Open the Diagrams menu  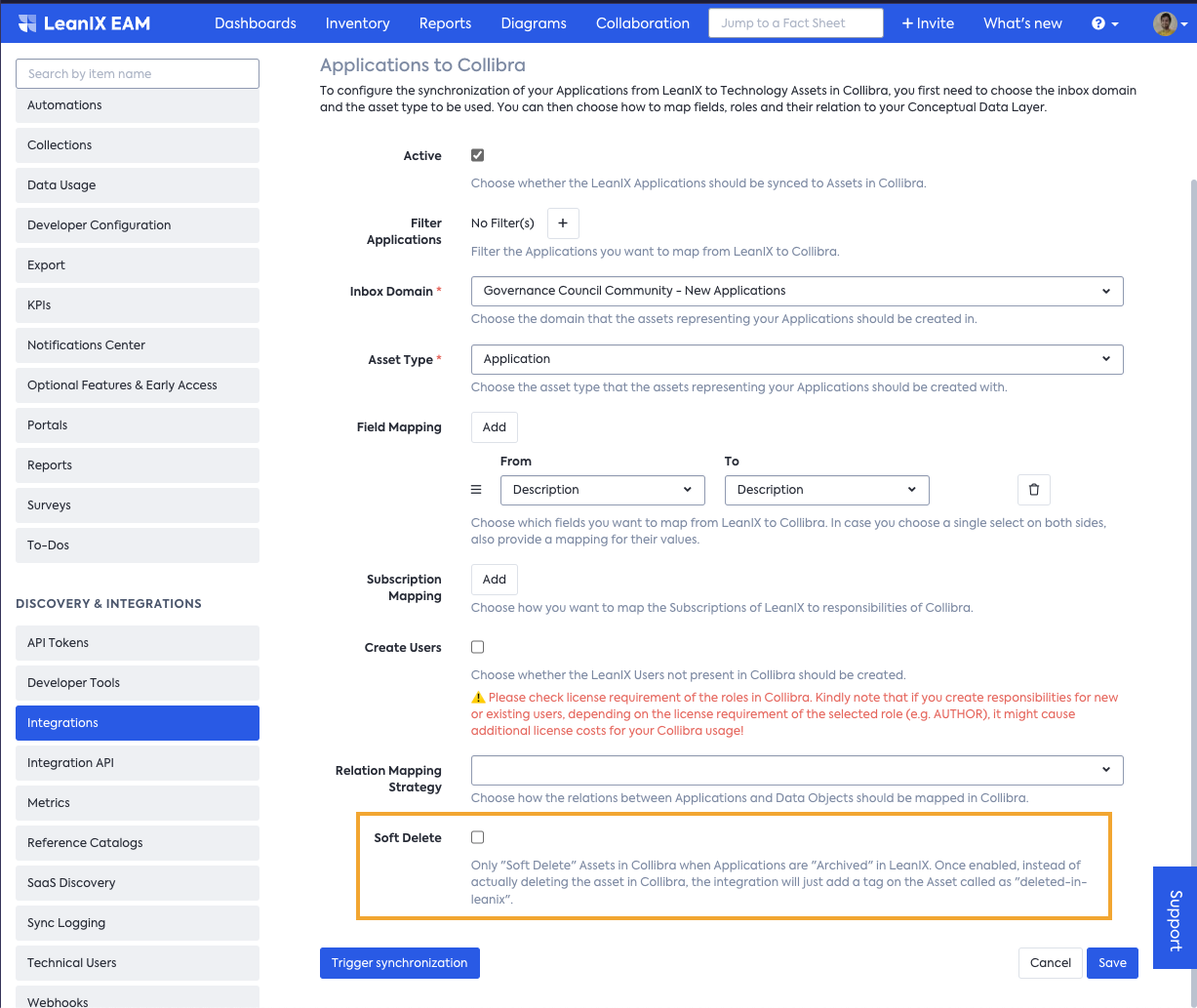(534, 23)
